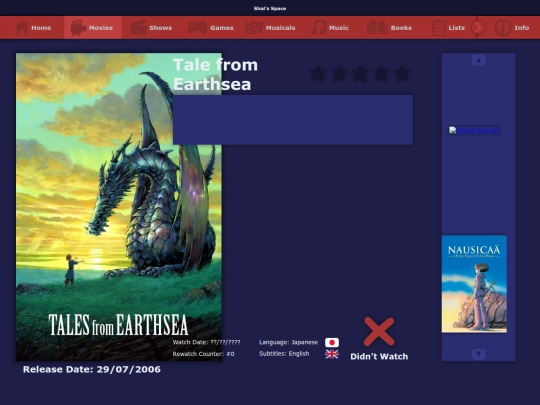
Task: Open the Lists menu label
Action: click(457, 28)
